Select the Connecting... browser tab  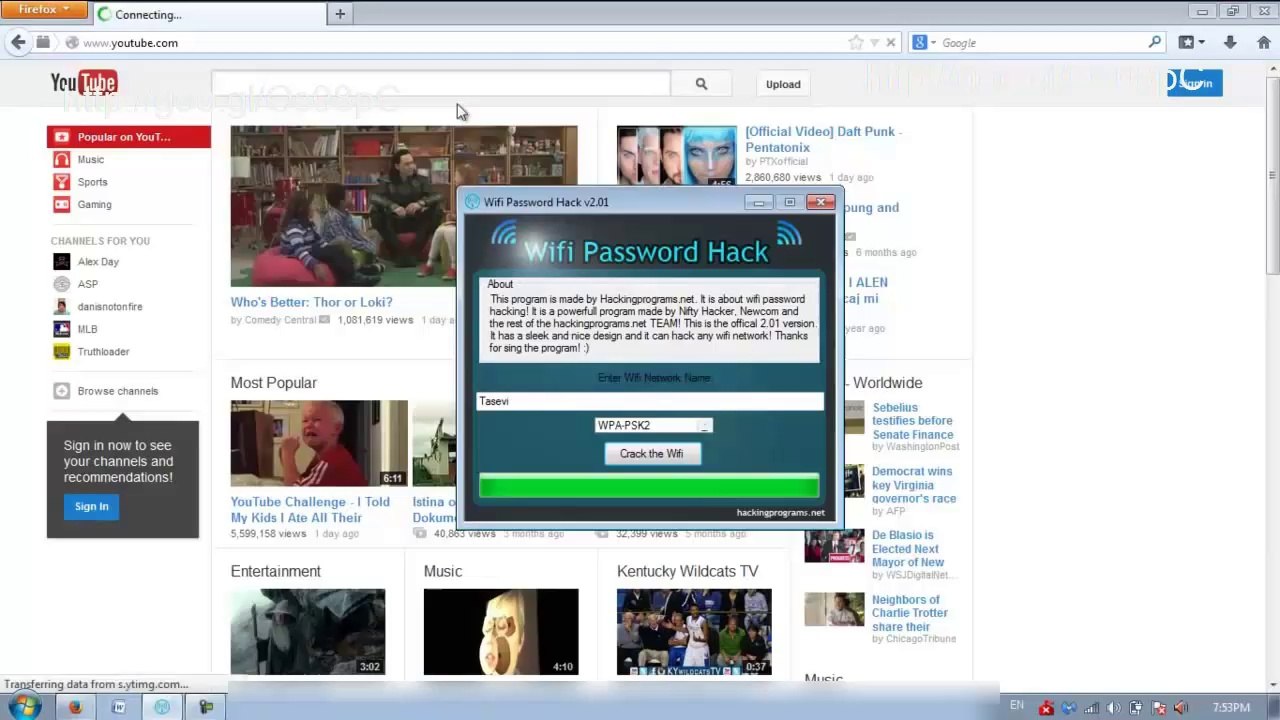click(209, 14)
